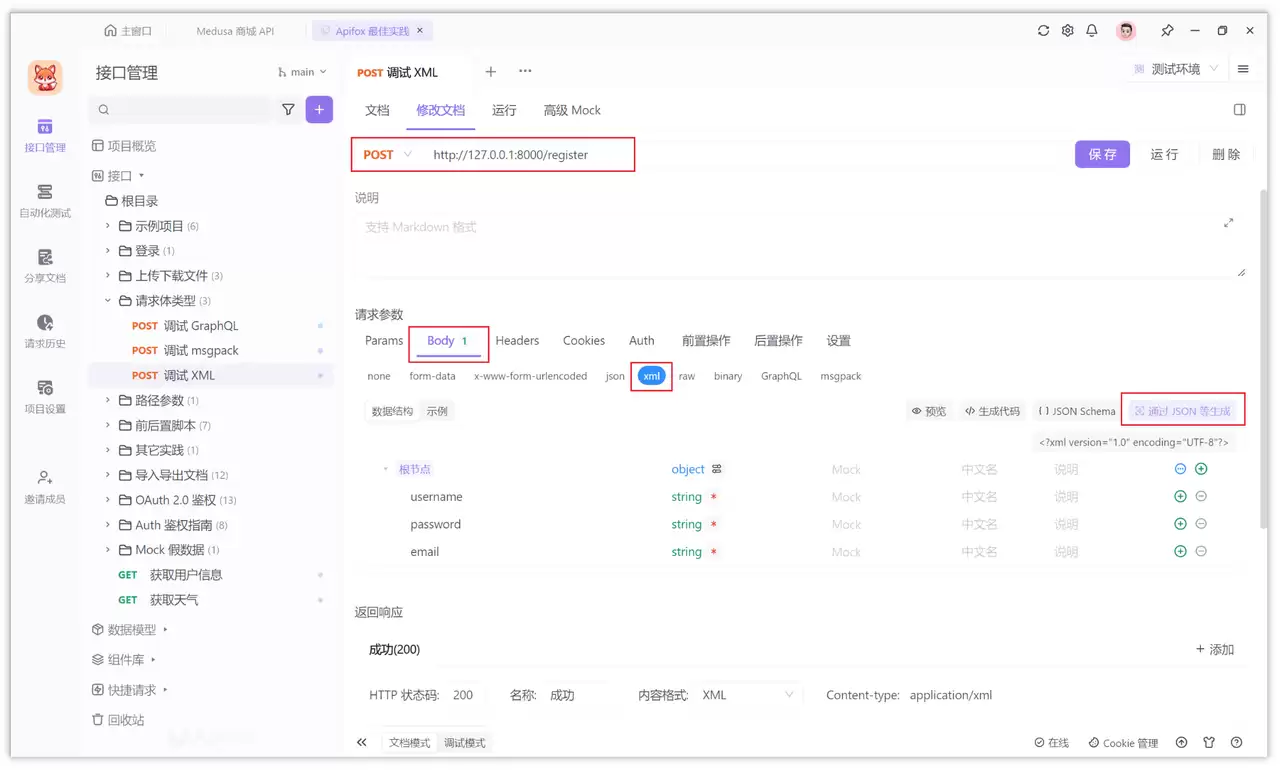
Task: Toggle 示例 view of body
Action: pyautogui.click(x=437, y=411)
